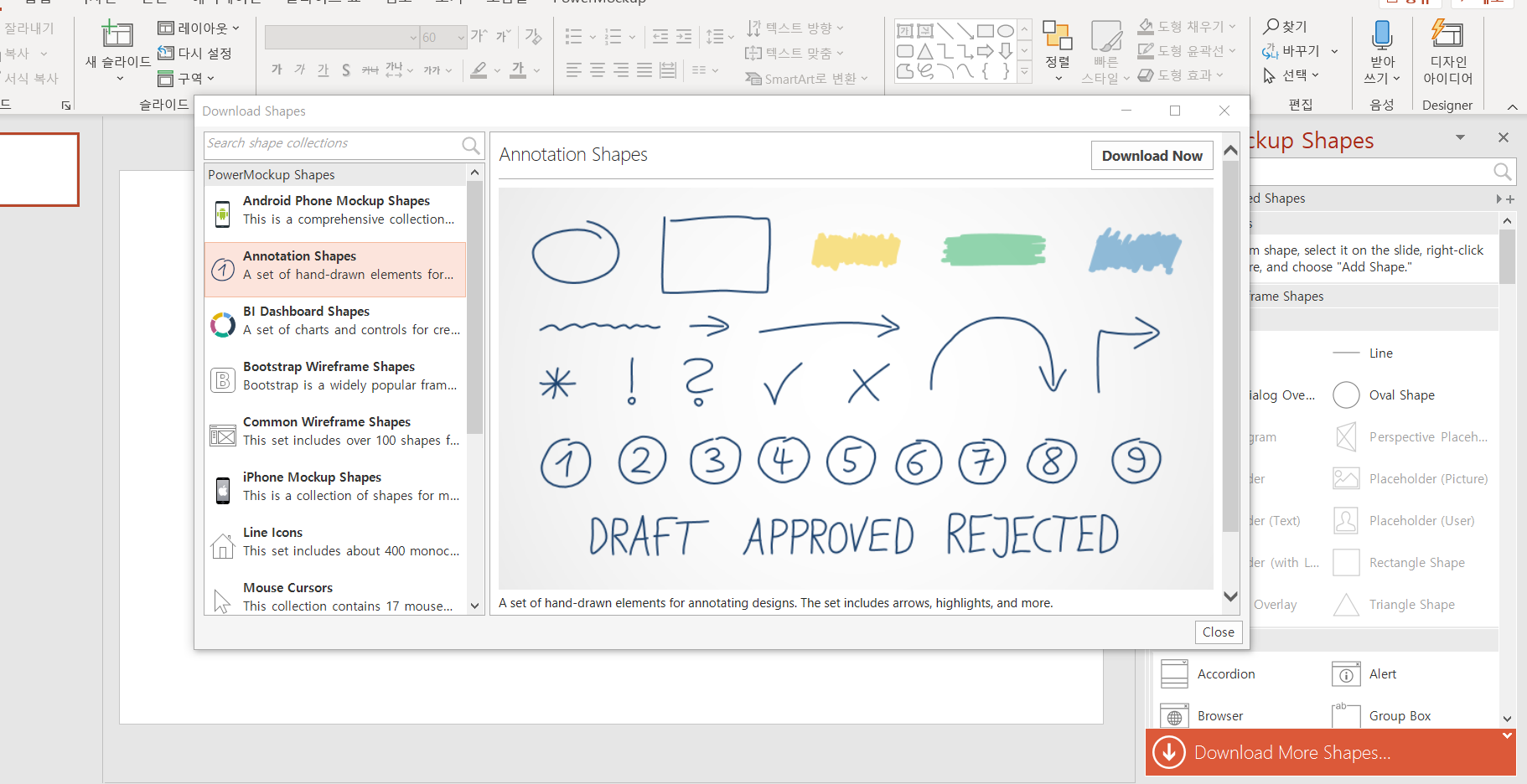
Task: Justify text alignment
Action: pos(644,70)
